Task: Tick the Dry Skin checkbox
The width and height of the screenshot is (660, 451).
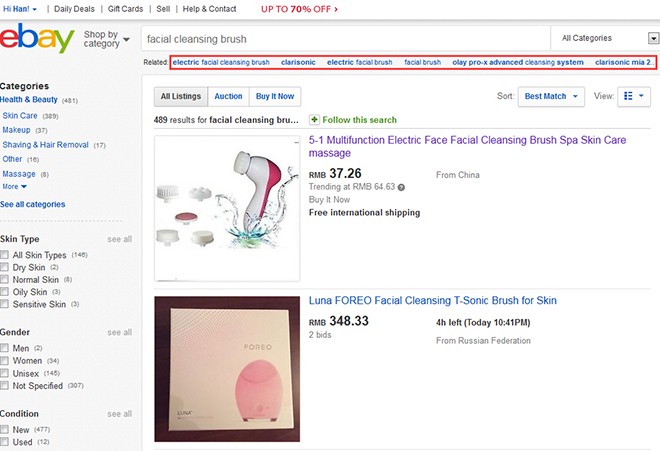Action: 5,267
